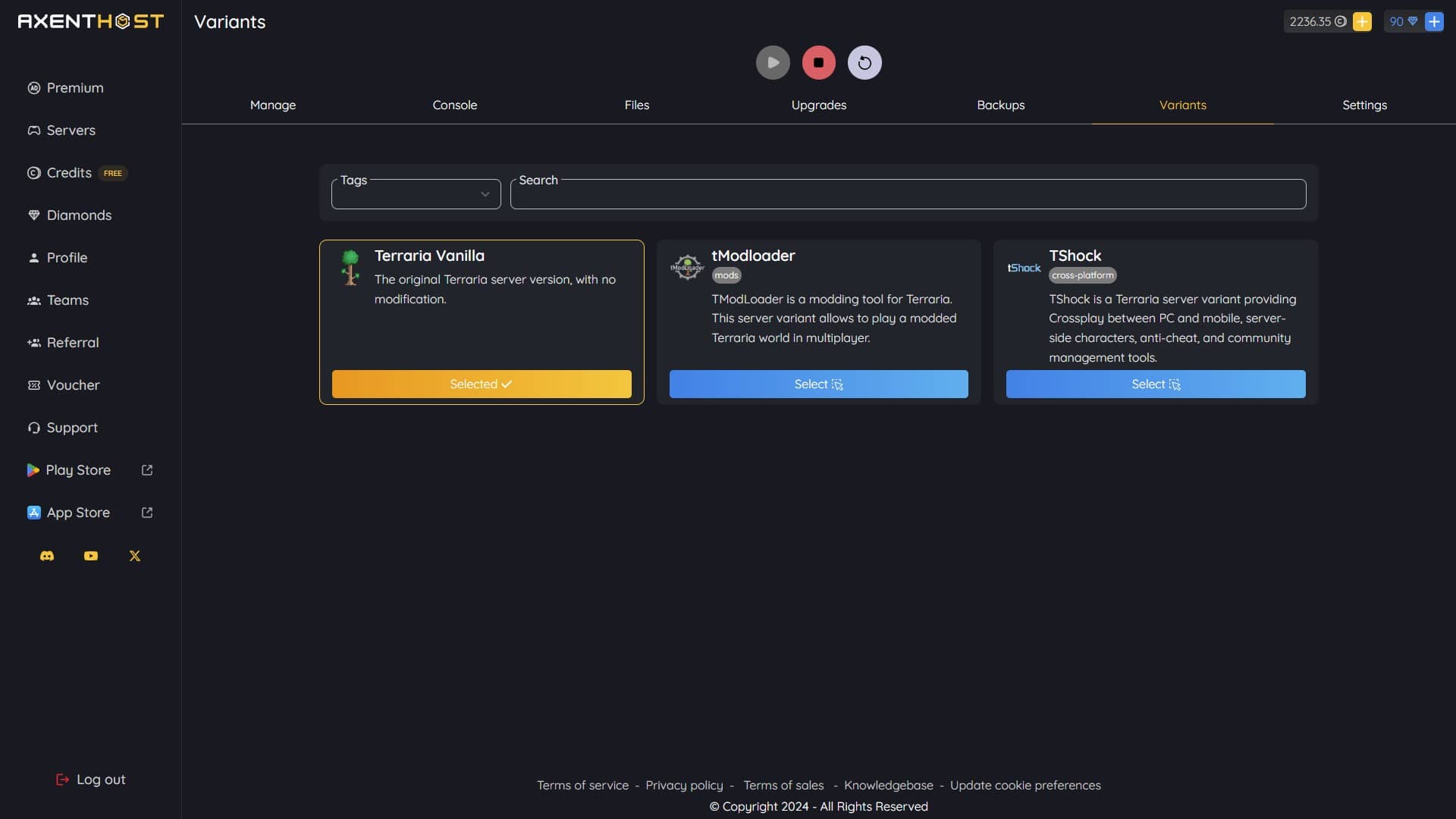Click the tModLoader variant icon
Image resolution: width=1456 pixels, height=819 pixels.
click(687, 266)
